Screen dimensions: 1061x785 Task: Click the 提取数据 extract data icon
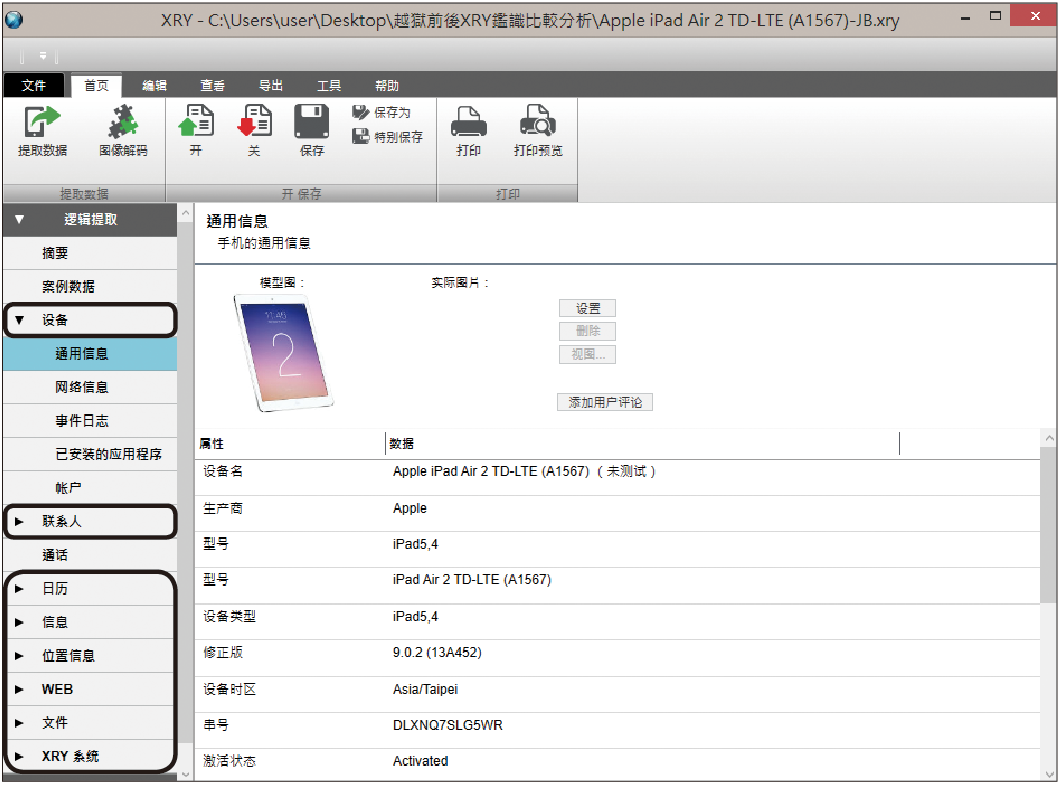[42, 123]
